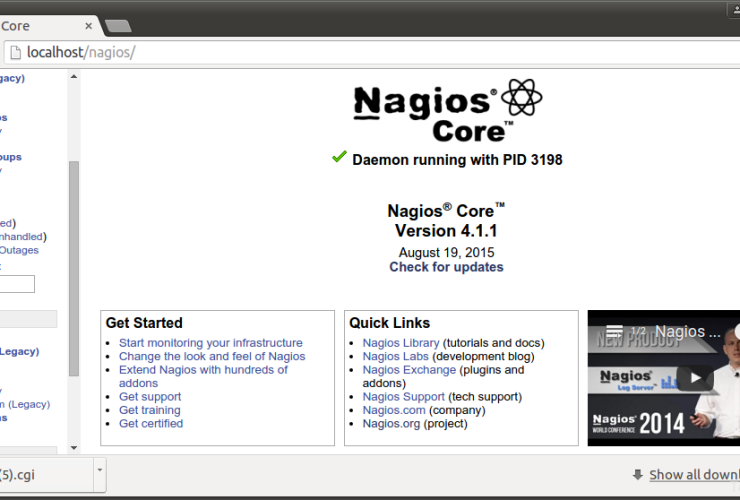Click the sidebar vertical scrollbar thumb
The image size is (740, 500).
pyautogui.click(x=73, y=270)
